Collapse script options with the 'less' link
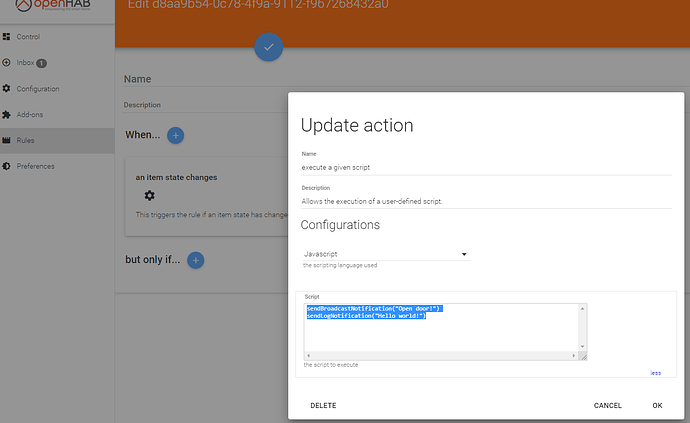The height and width of the screenshot is (423, 690). 655,373
